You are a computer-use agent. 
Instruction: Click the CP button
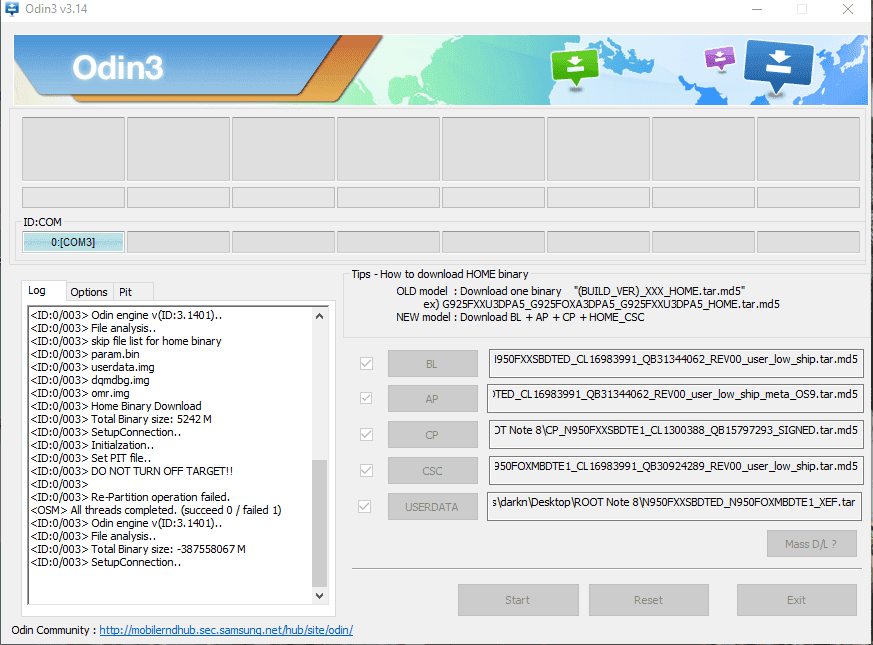(x=433, y=435)
